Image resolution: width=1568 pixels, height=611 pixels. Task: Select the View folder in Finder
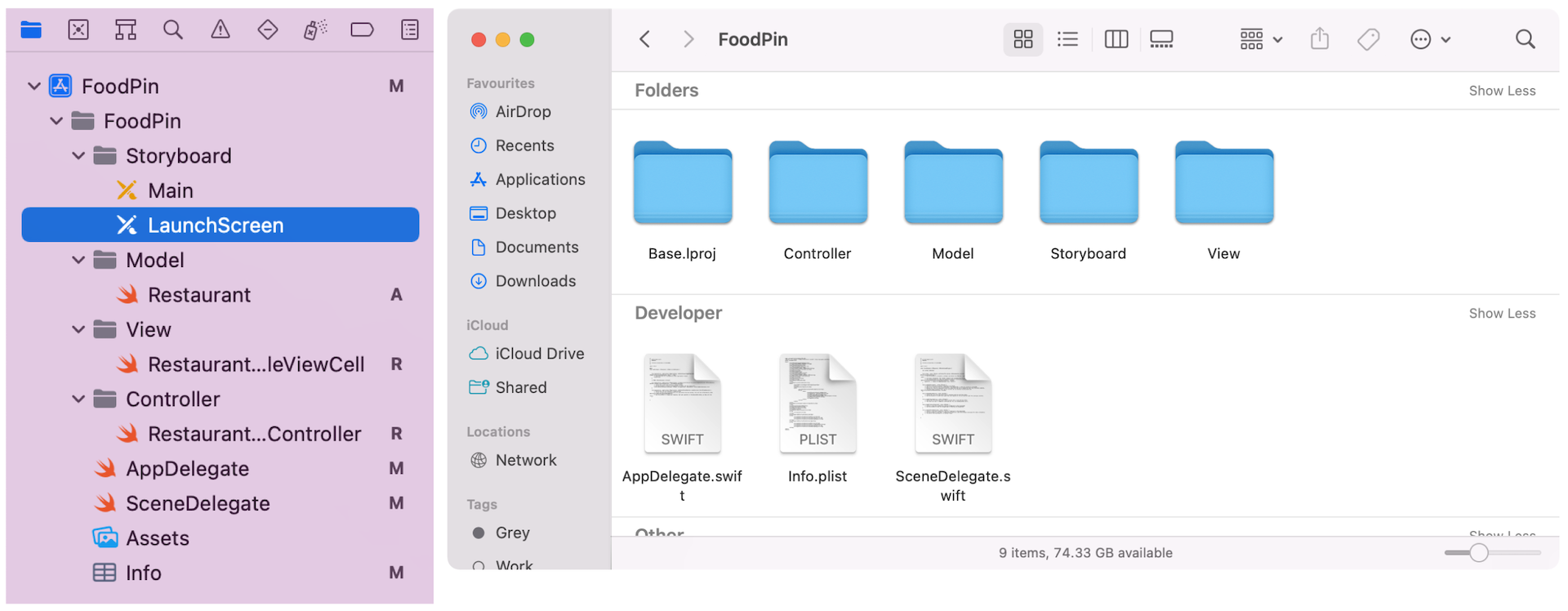(x=1223, y=183)
